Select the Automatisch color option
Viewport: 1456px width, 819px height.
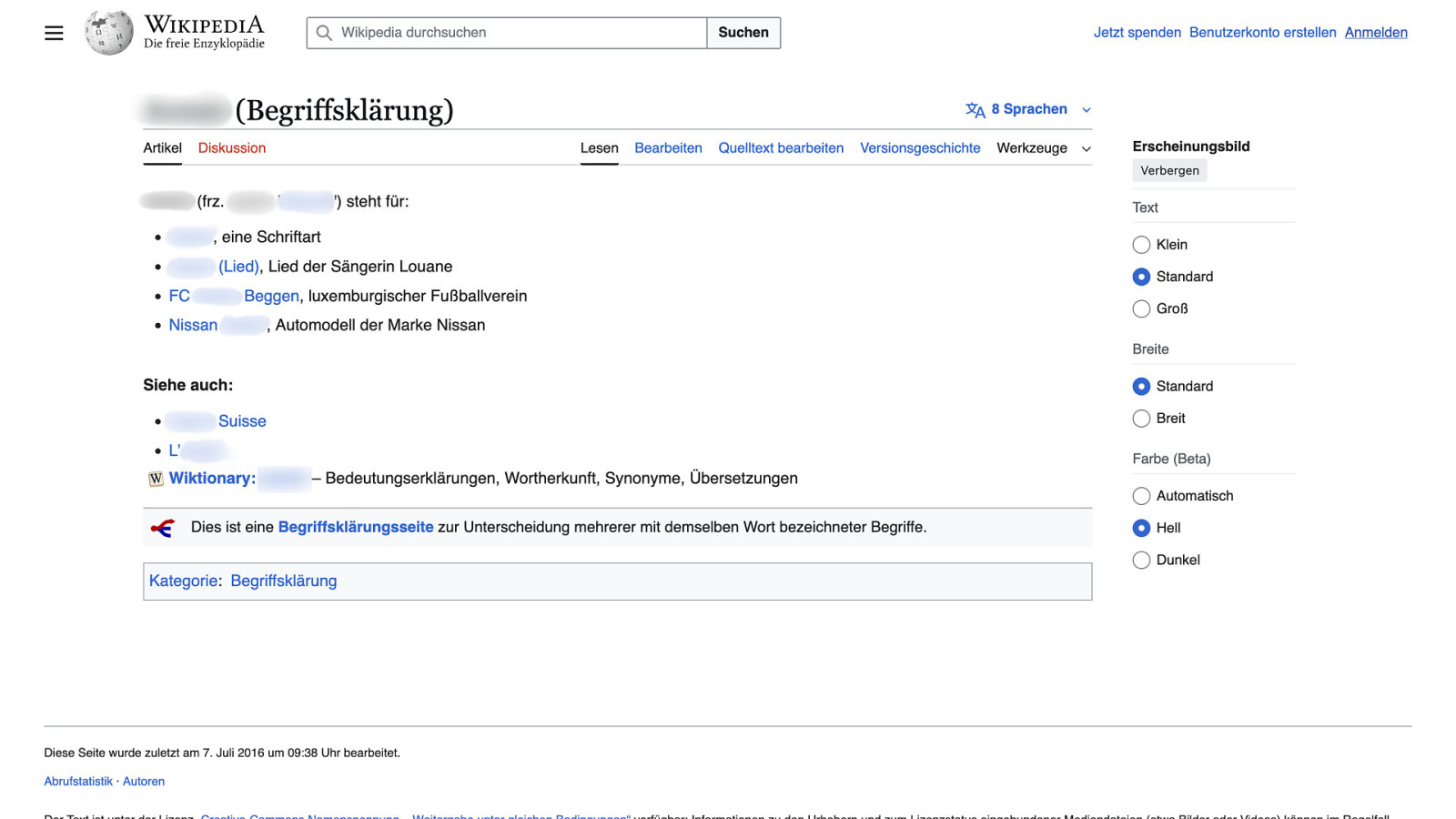1141,496
